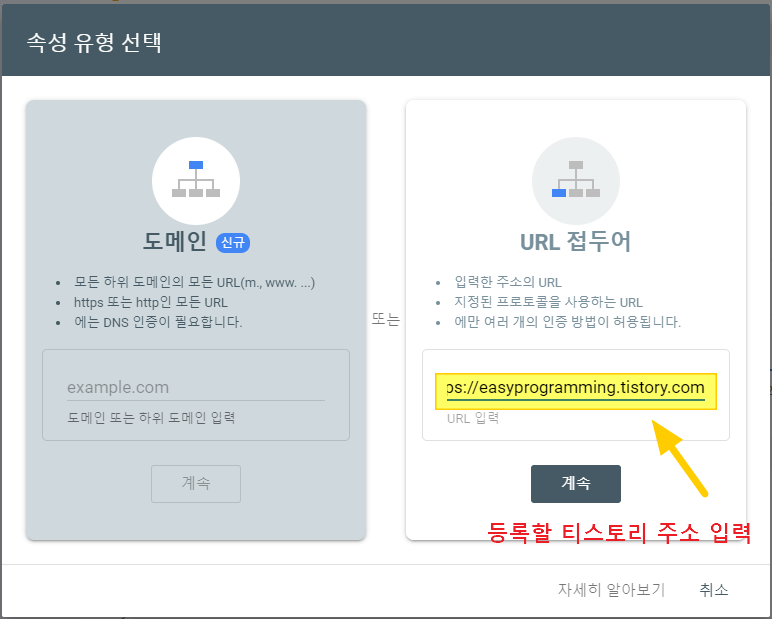Click 취소 to cancel the dialog
Viewport: 772px width, 619px height.
coord(713,589)
